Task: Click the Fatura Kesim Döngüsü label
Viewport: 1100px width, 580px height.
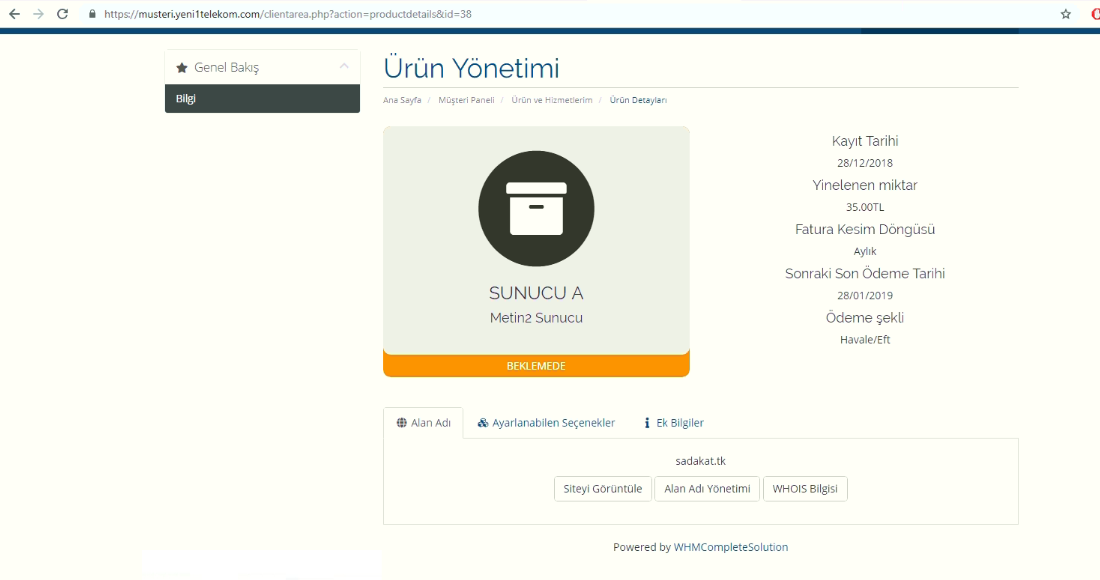Action: 864,229
